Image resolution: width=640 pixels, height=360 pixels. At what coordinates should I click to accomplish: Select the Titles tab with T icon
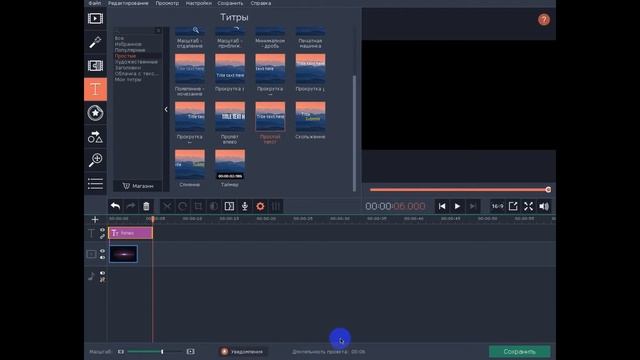click(95, 89)
